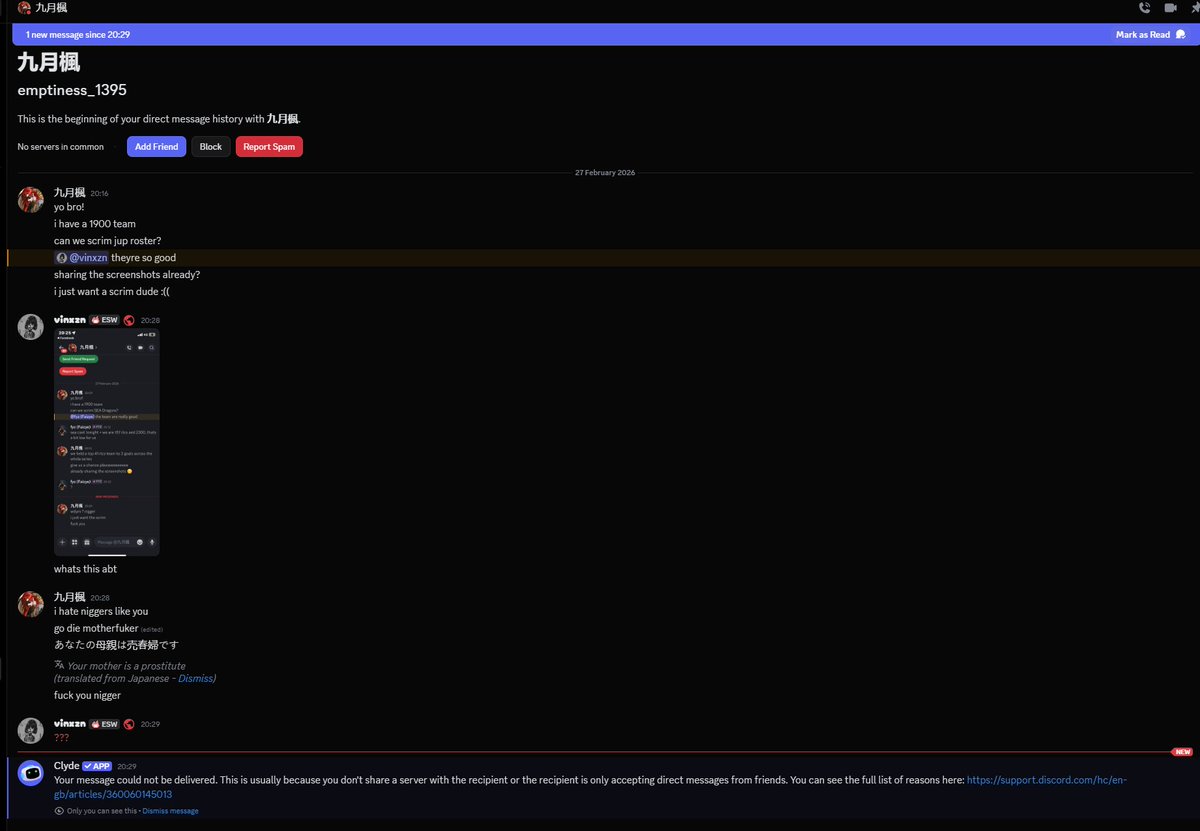Click 九月楓 username above 20:28 message
Screen dimensions: 1200x831
click(x=69, y=597)
